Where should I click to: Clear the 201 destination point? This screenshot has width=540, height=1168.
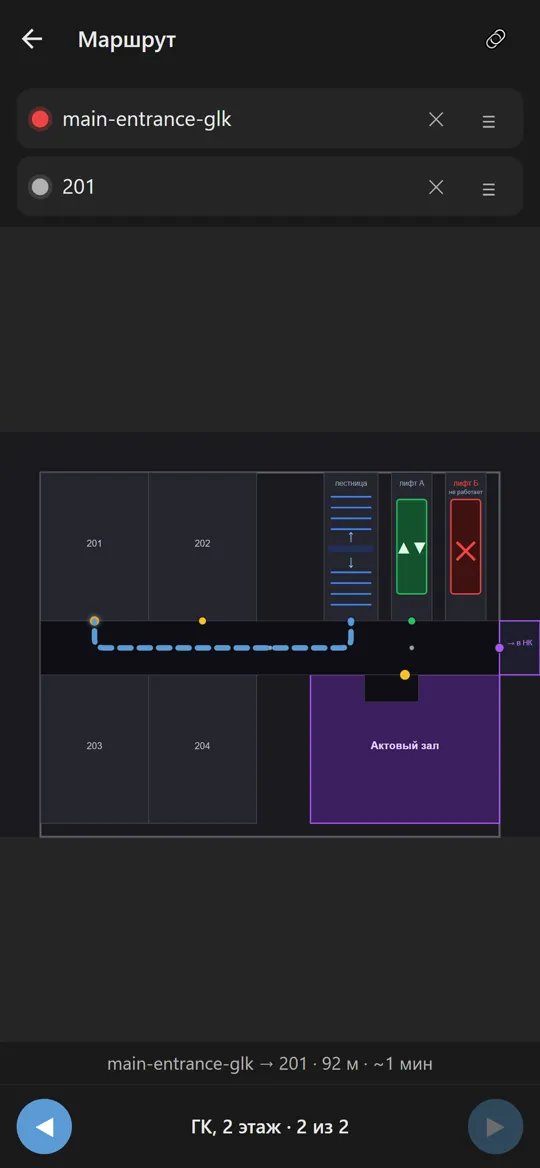pyautogui.click(x=436, y=187)
